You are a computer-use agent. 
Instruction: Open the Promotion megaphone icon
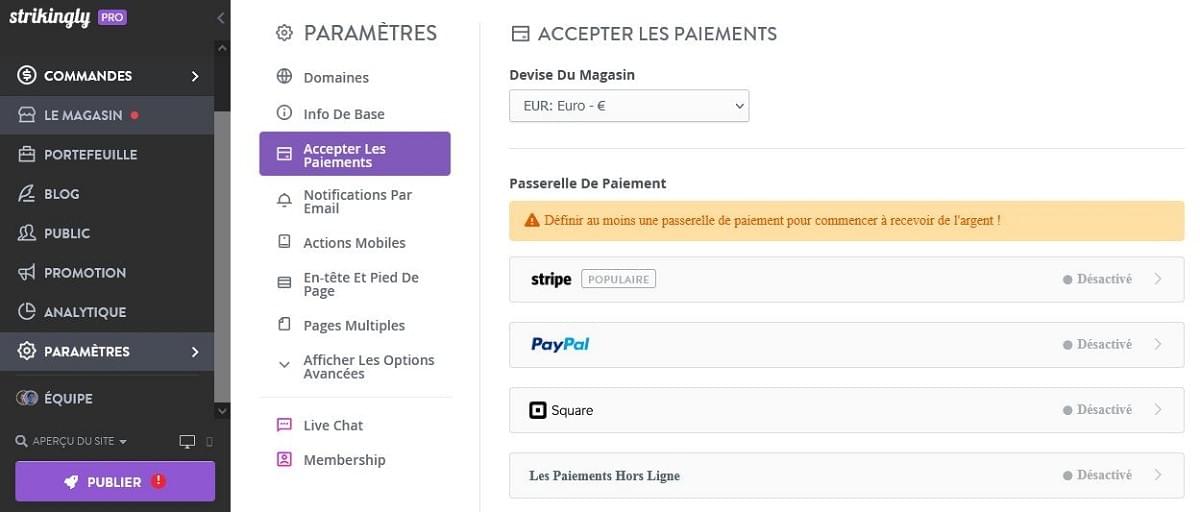pyautogui.click(x=27, y=273)
